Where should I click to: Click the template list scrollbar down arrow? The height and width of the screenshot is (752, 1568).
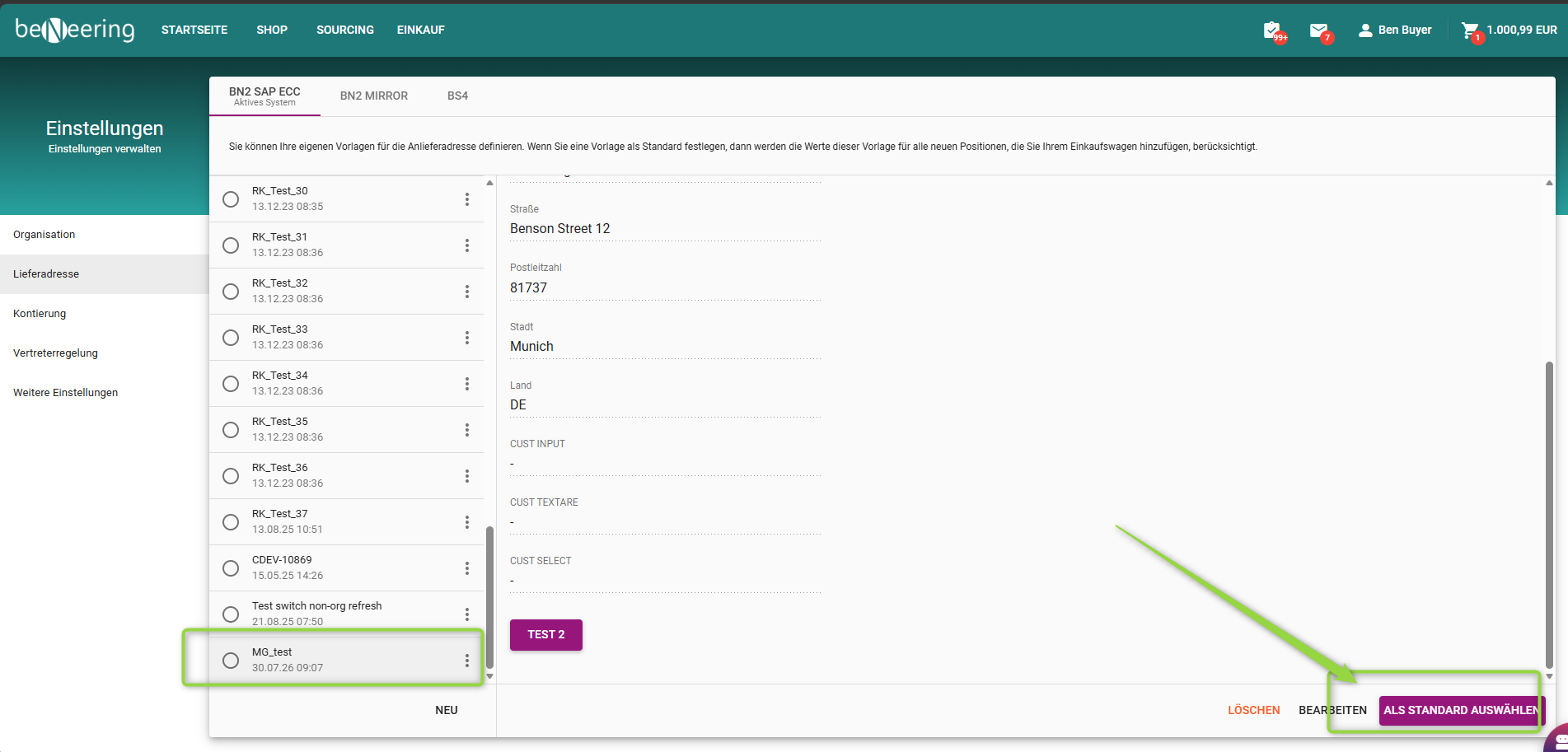coord(490,676)
